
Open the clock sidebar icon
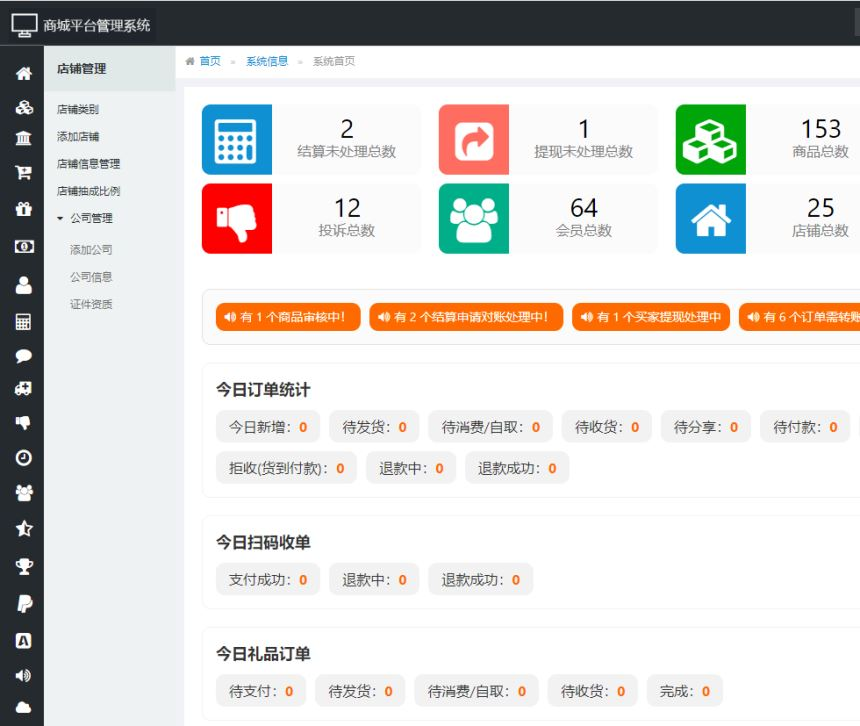tap(24, 458)
